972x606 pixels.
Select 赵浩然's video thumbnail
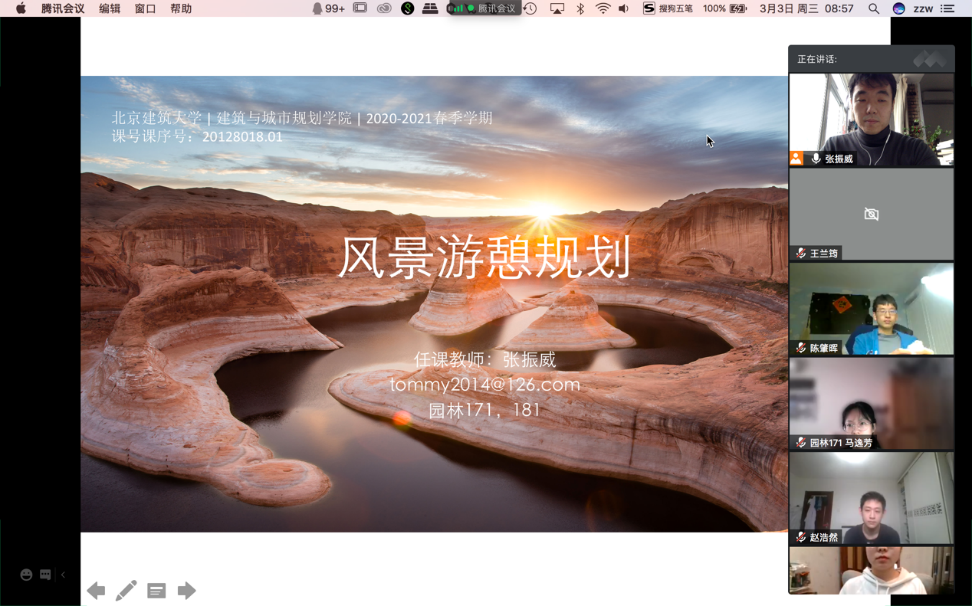[871, 498]
